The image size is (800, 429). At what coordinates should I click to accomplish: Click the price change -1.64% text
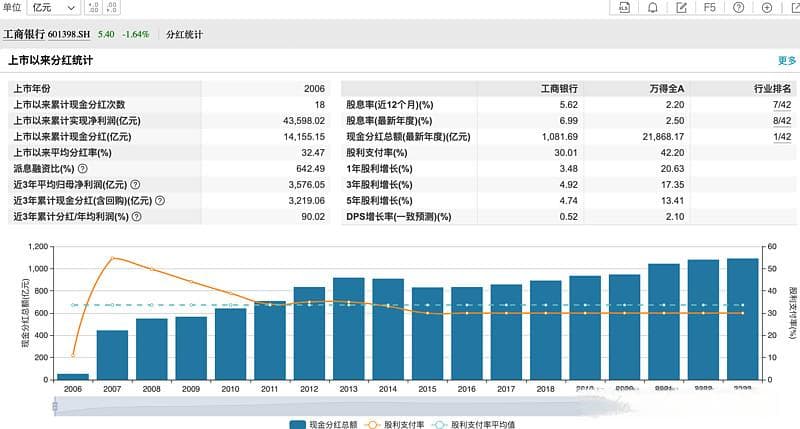pyautogui.click(x=136, y=34)
